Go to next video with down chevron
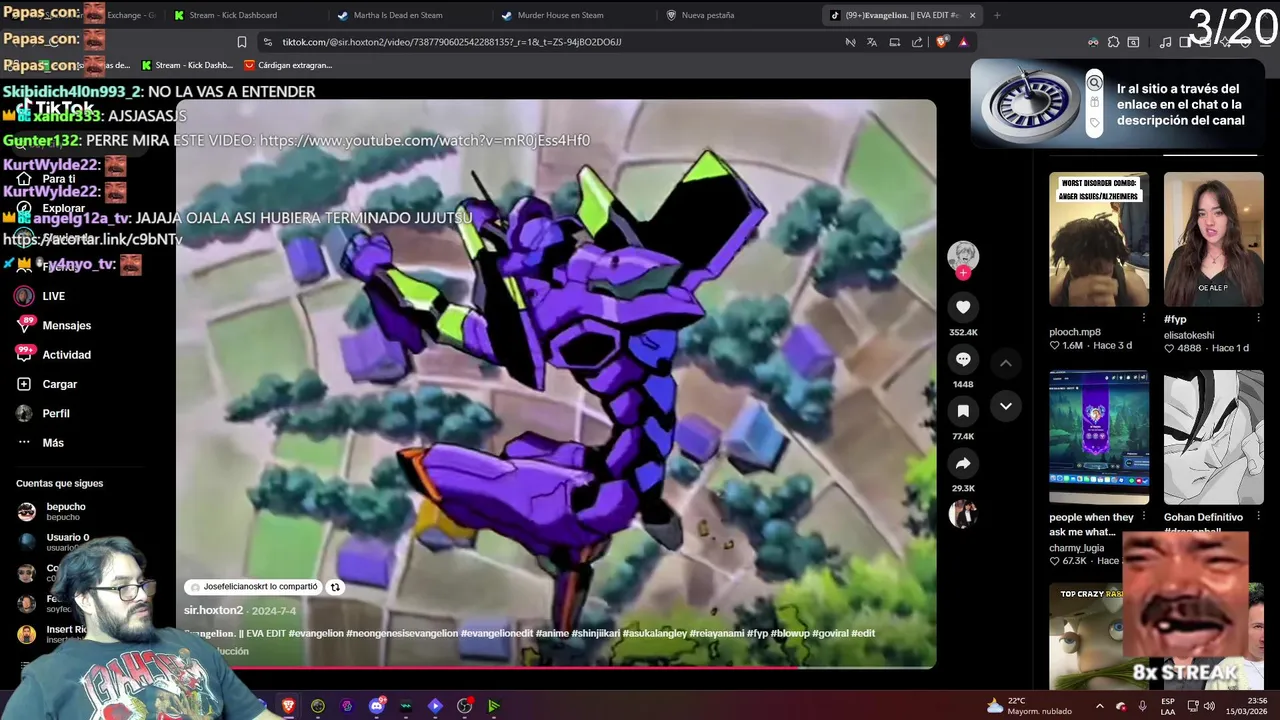Screen dimensions: 1280x720 (1006, 406)
